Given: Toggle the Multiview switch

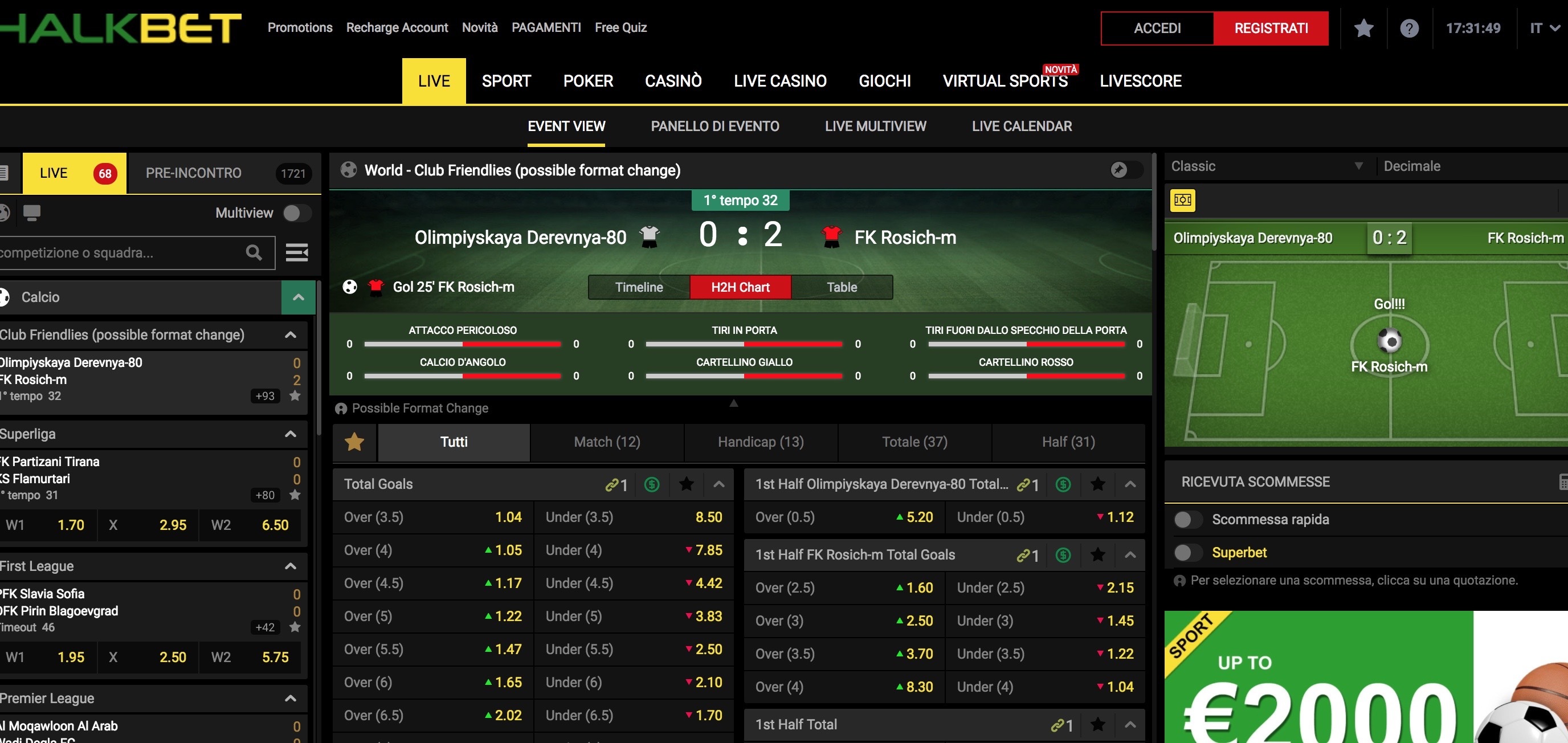Looking at the screenshot, I should click(x=297, y=213).
